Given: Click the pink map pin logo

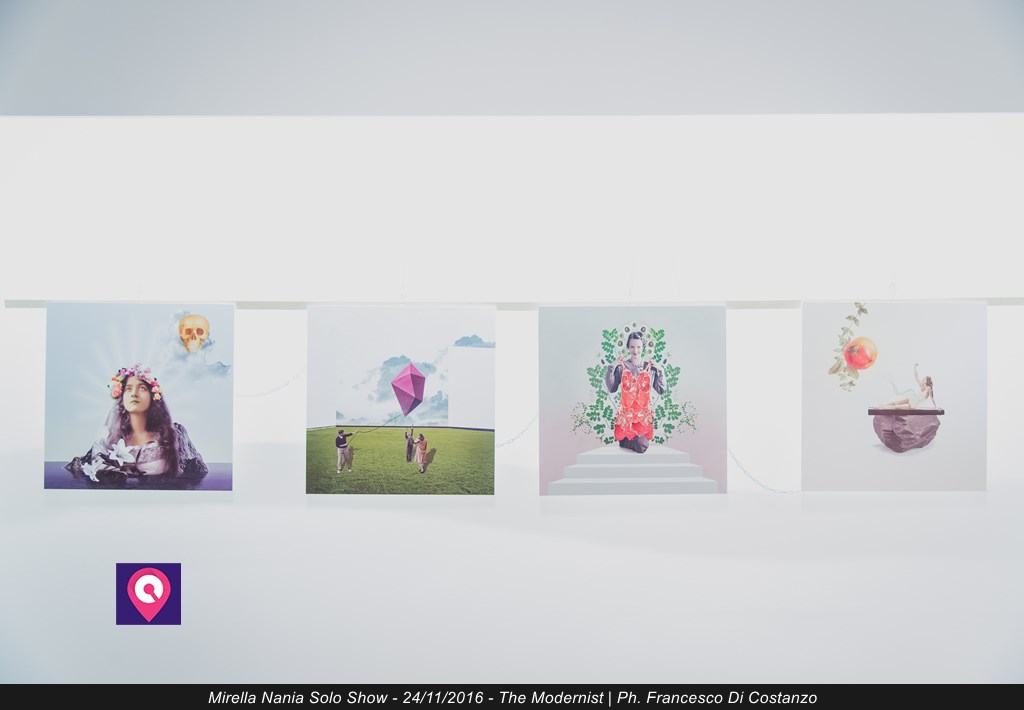Looking at the screenshot, I should 148,594.
